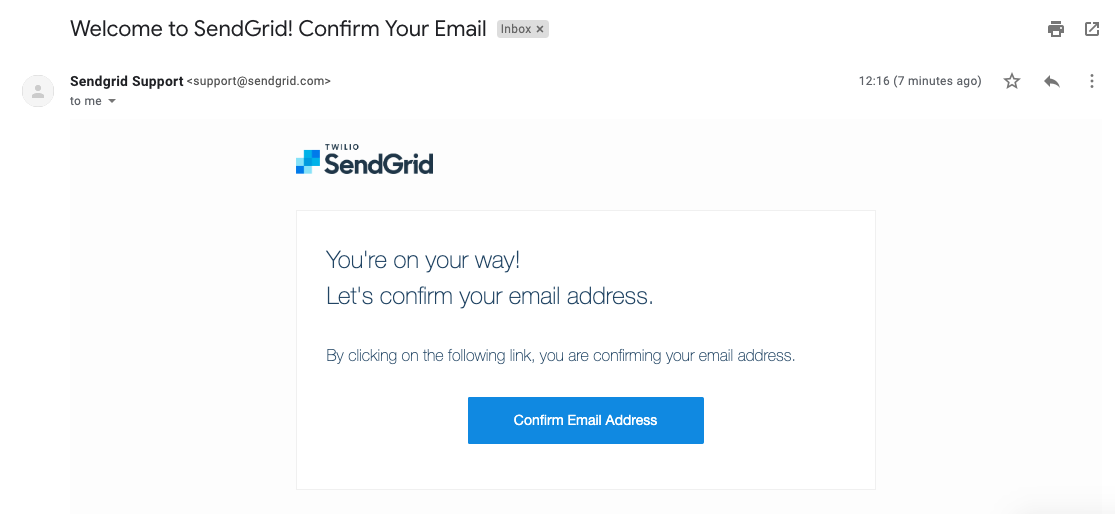Open email in new window icon
Image resolution: width=1115 pixels, height=514 pixels.
[x=1092, y=29]
